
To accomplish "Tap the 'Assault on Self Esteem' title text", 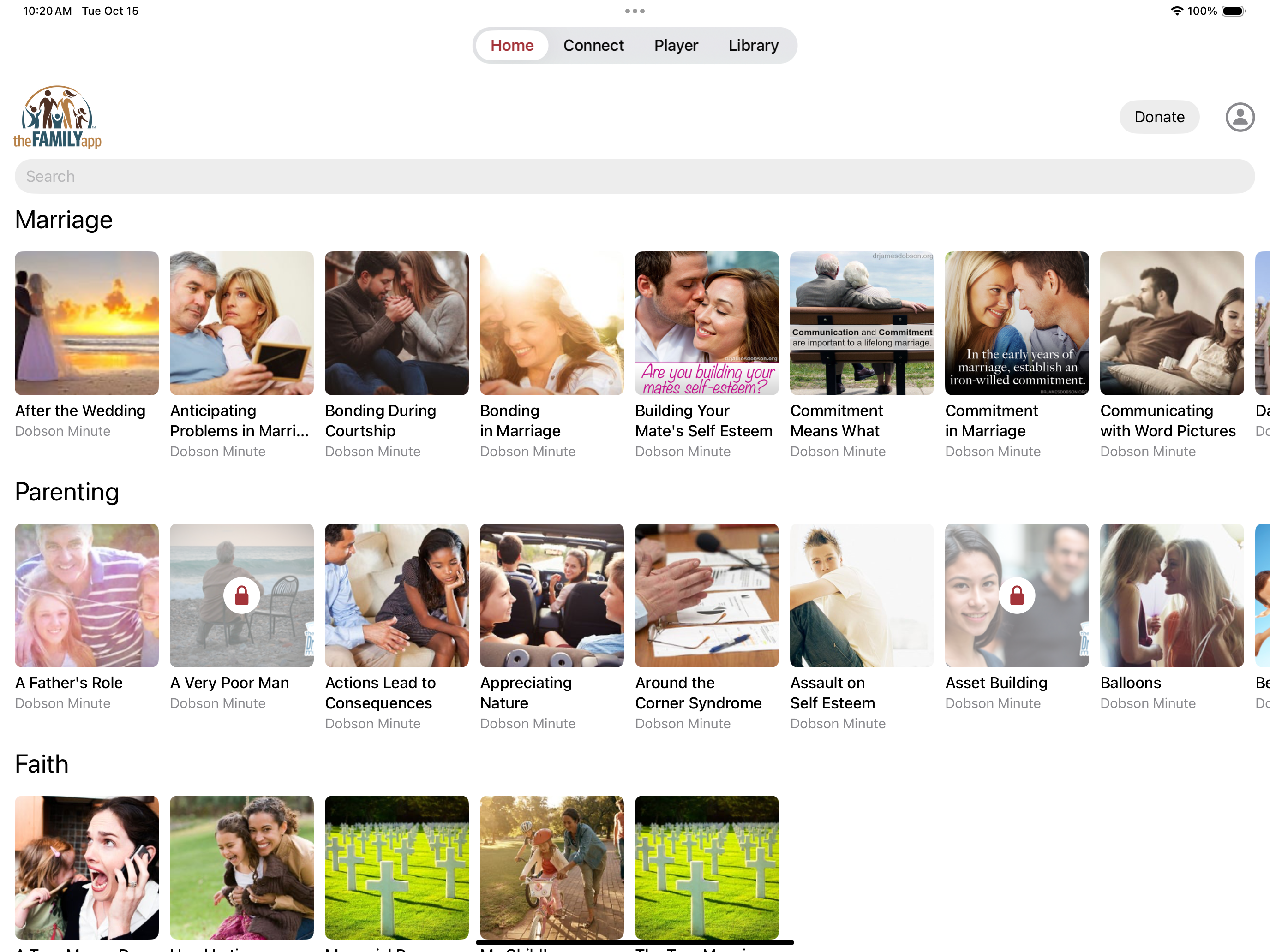I will click(x=833, y=693).
